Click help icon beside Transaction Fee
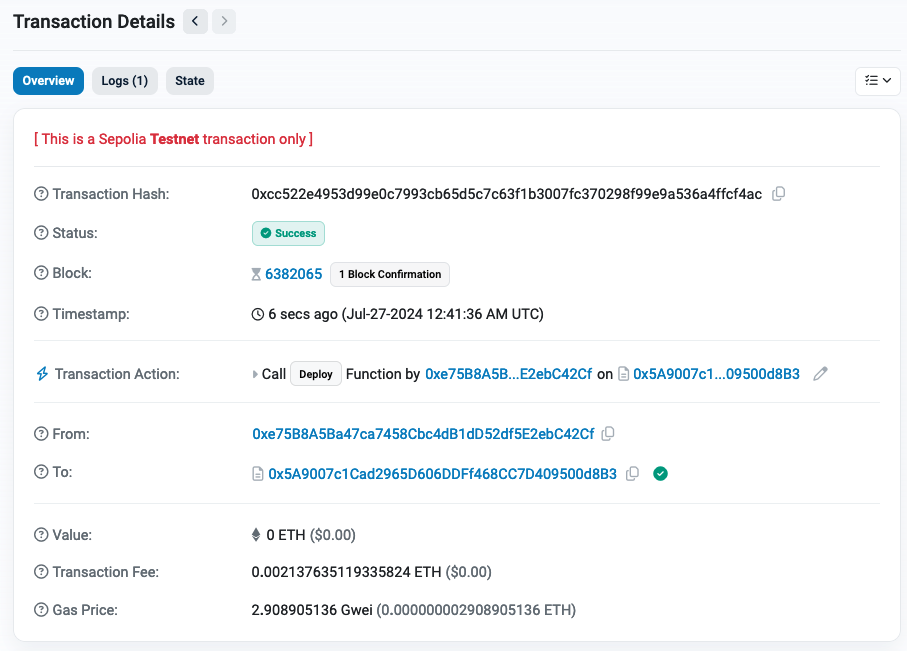907x651 pixels. (x=41, y=572)
